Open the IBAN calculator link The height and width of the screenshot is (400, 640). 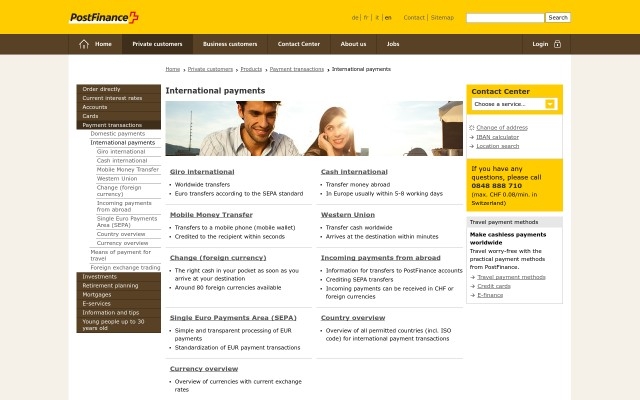coord(497,137)
